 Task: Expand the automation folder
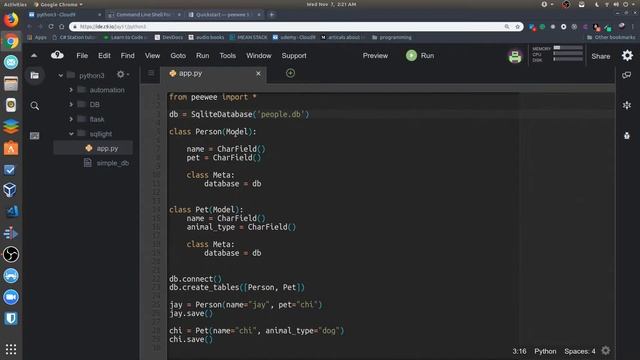(71, 90)
